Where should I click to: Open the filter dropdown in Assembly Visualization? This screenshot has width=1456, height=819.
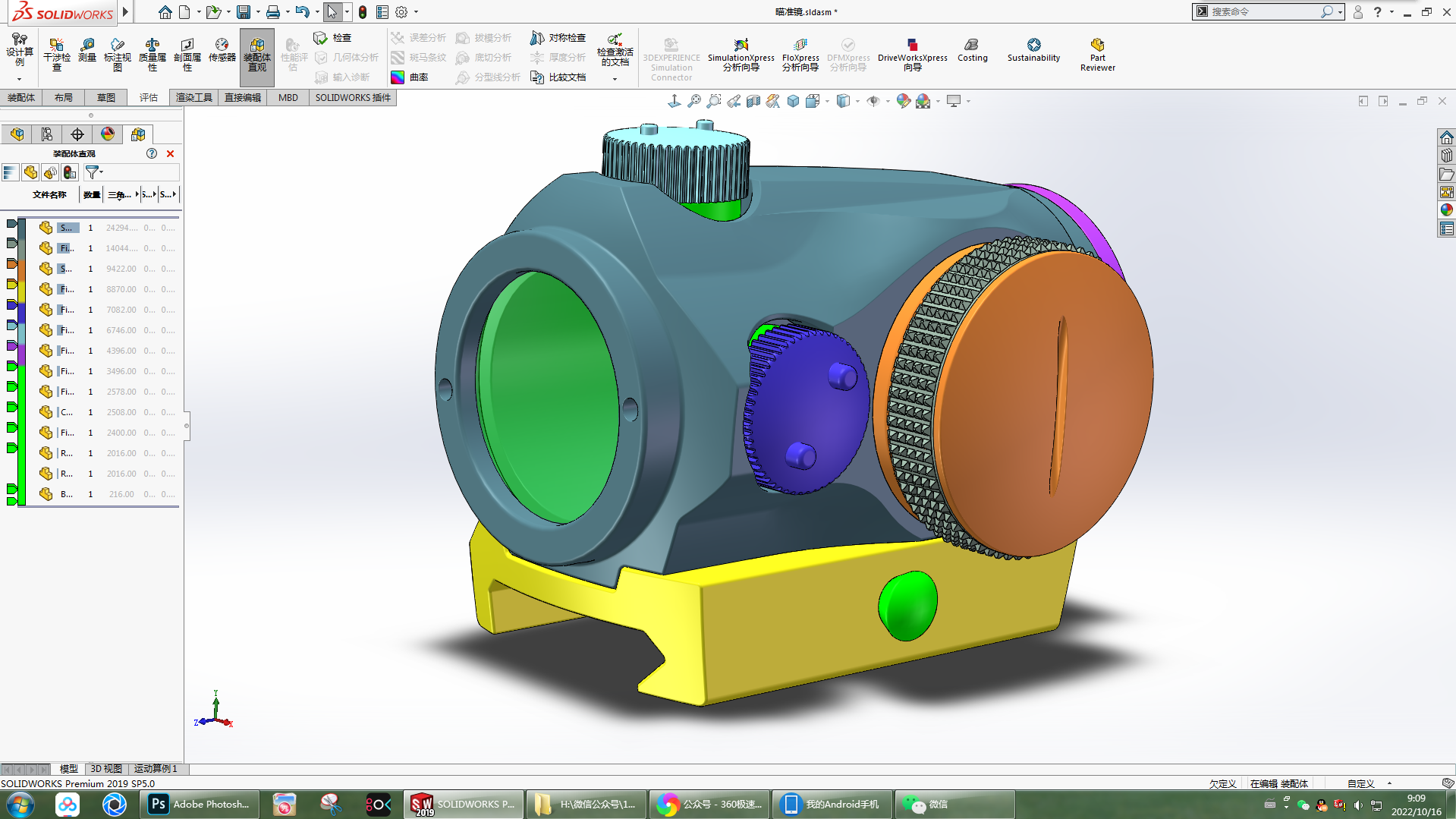94,173
